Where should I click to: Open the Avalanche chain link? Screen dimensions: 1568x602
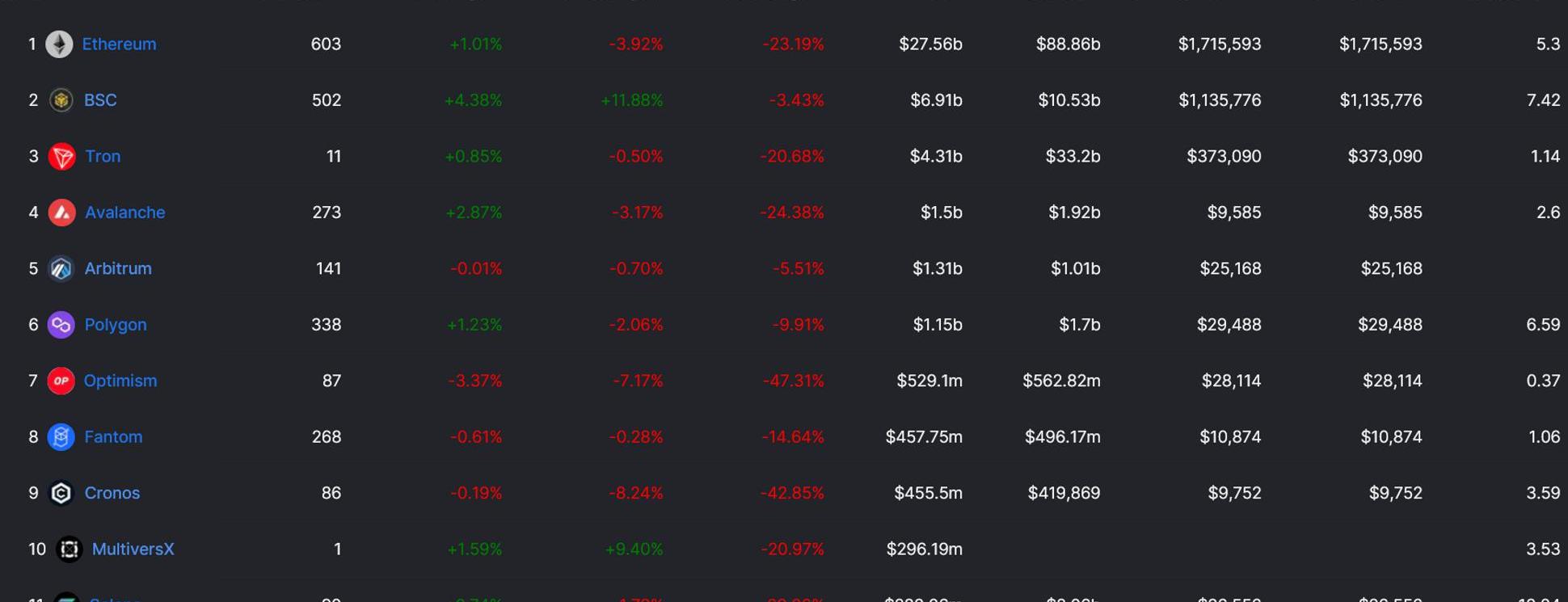pyautogui.click(x=124, y=213)
